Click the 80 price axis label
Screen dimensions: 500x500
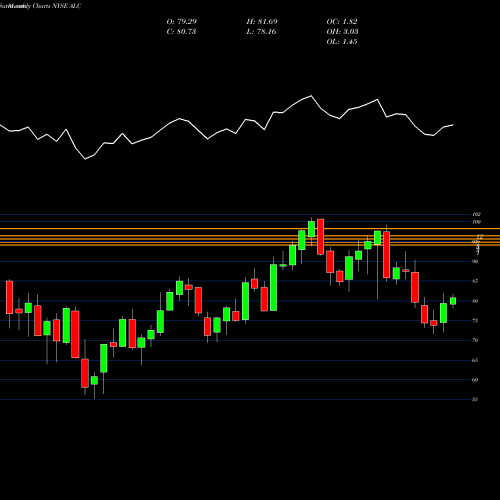(475, 301)
